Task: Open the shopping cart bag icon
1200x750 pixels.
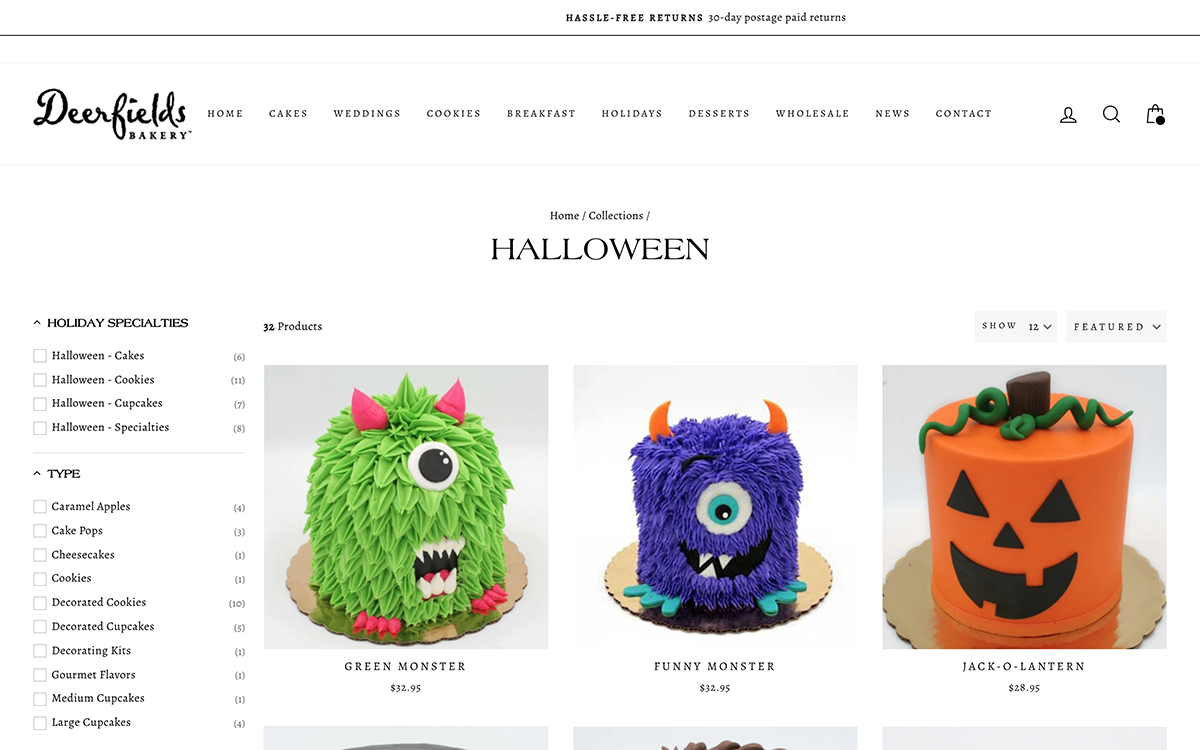Action: coord(1155,114)
